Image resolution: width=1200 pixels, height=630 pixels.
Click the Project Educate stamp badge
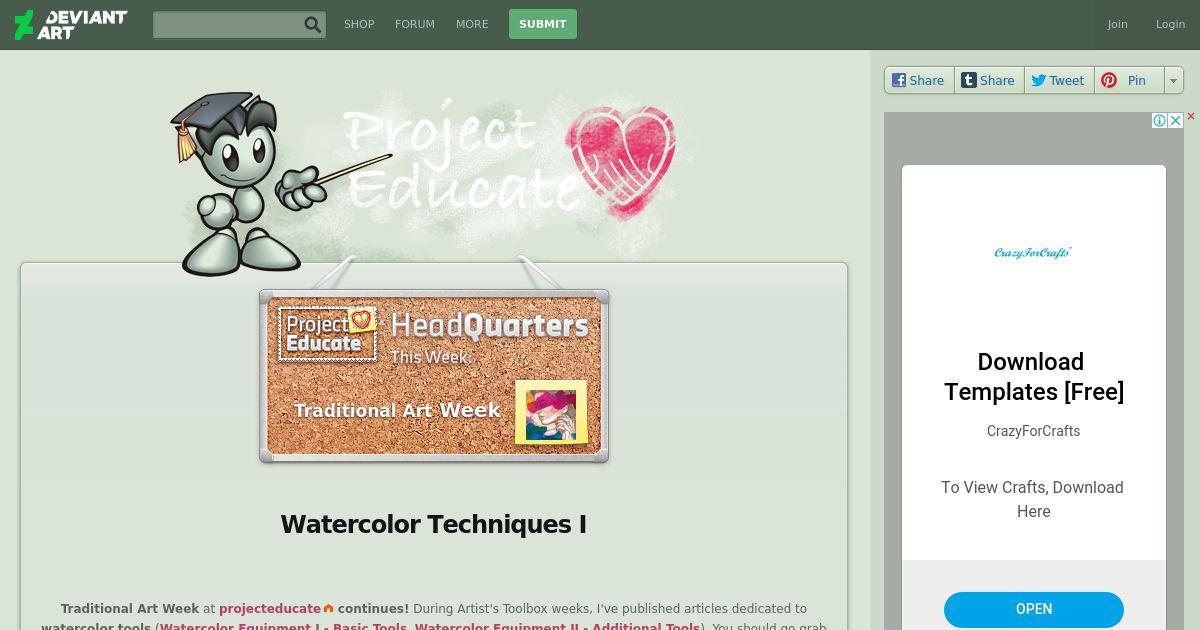[327, 333]
